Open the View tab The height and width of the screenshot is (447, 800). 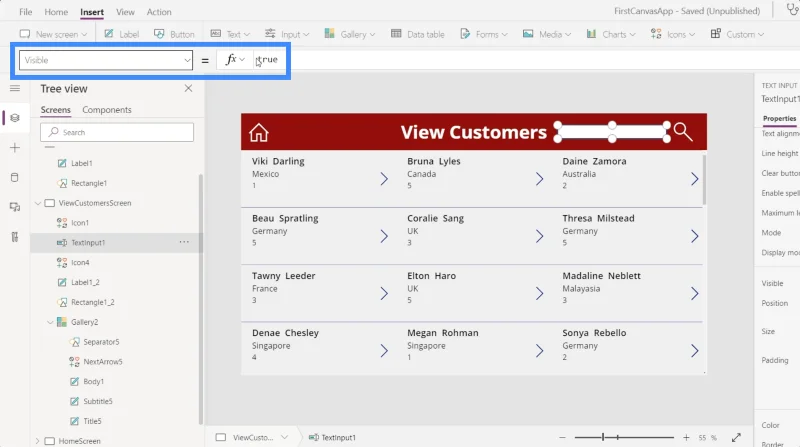[x=125, y=12]
